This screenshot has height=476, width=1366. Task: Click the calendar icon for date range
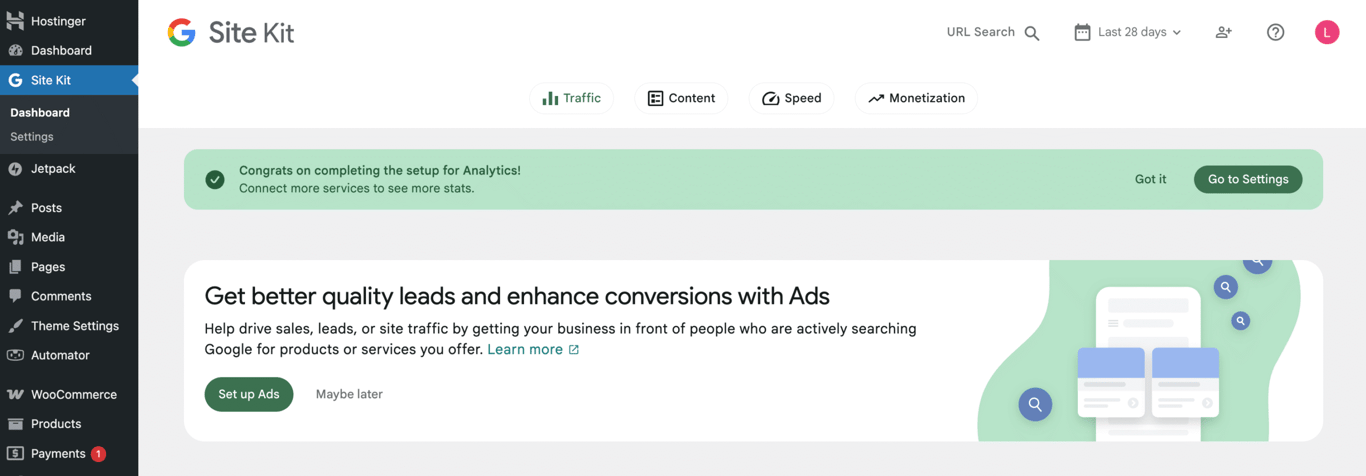1082,32
